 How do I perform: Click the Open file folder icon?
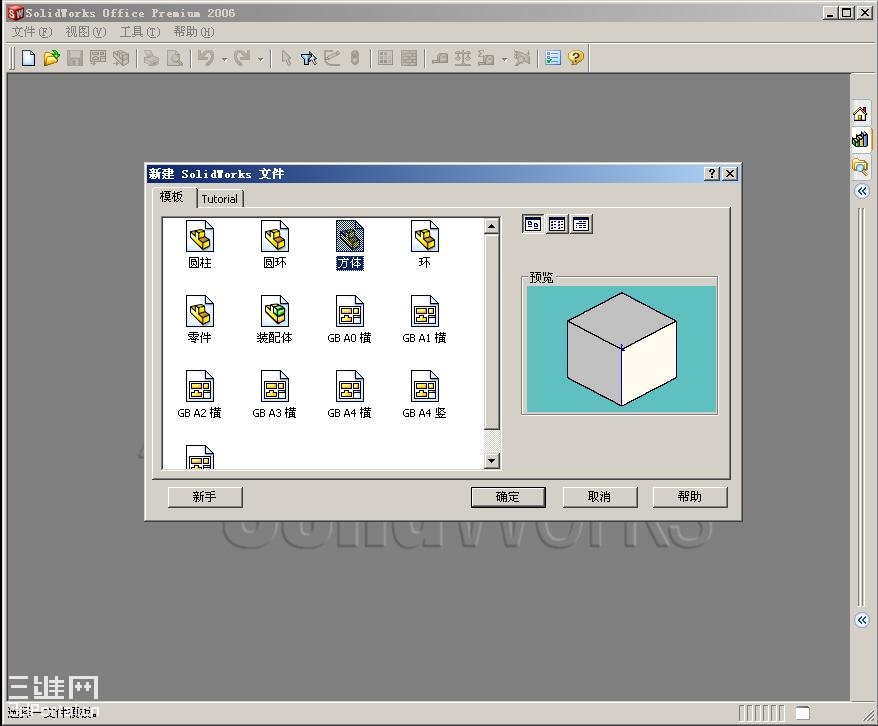[52, 58]
